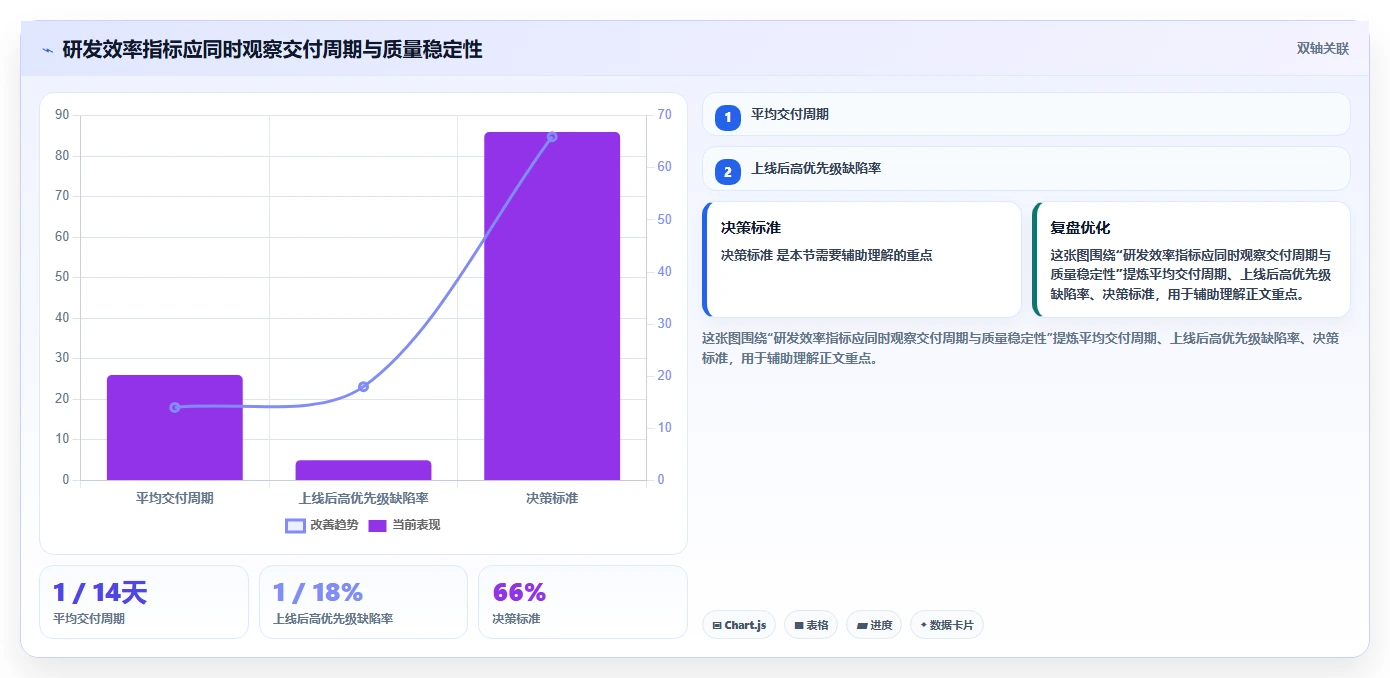Click the trend line point atop the 决策标准 bar
This screenshot has width=1390, height=678.
(x=552, y=136)
